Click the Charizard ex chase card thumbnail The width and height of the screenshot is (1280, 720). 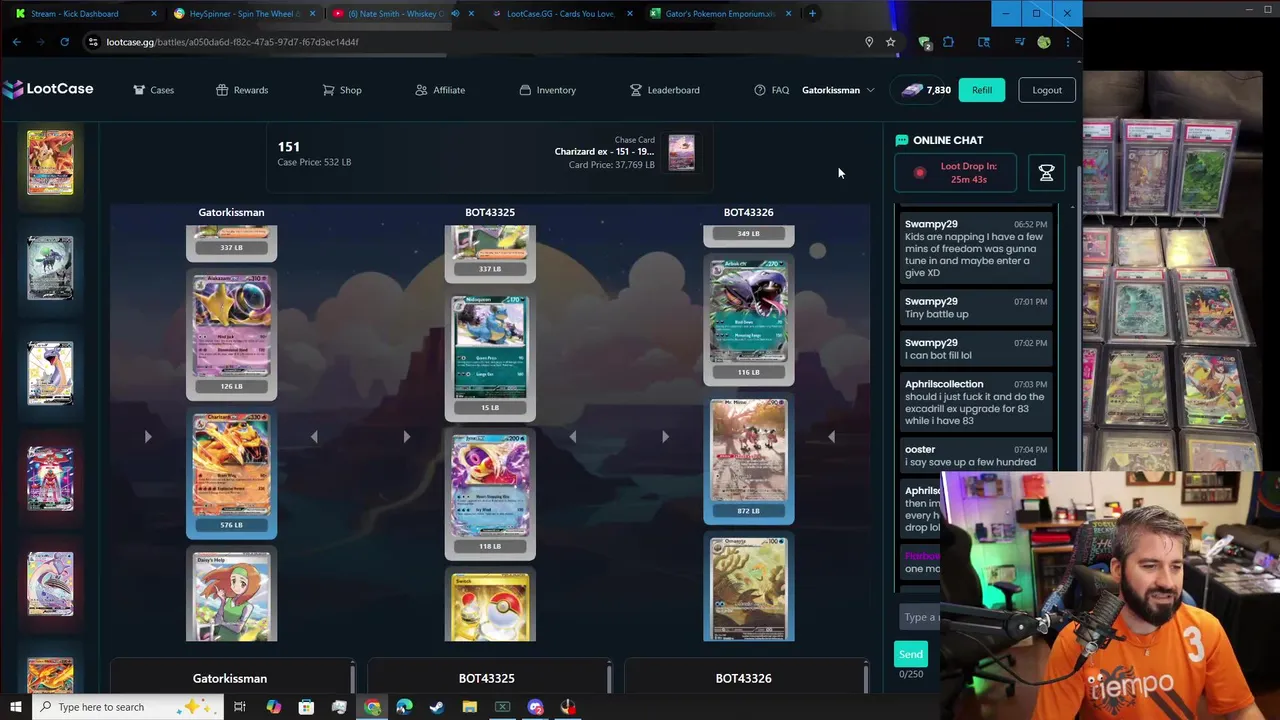681,153
